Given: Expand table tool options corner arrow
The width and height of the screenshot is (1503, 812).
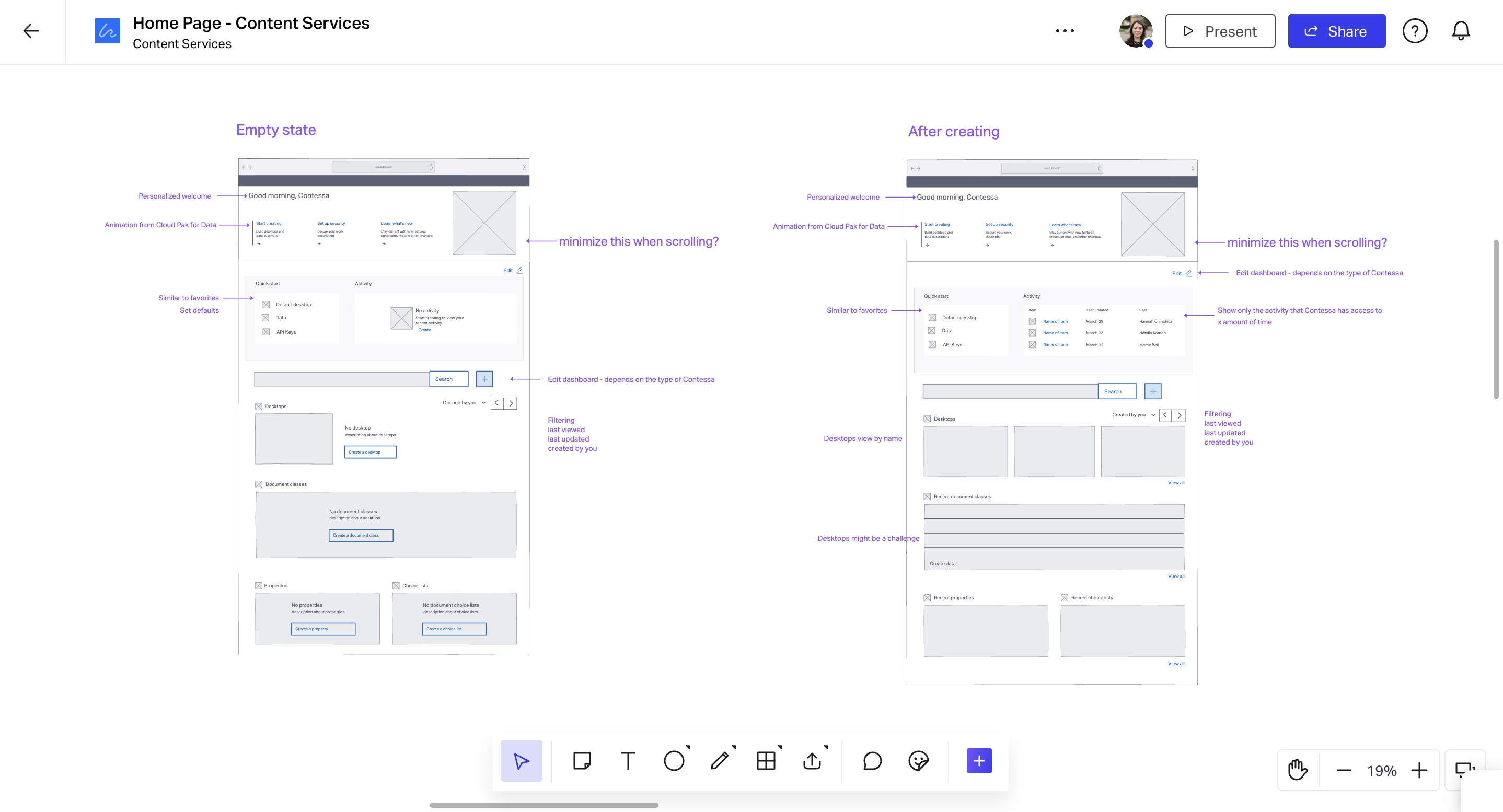Looking at the screenshot, I should (x=780, y=747).
